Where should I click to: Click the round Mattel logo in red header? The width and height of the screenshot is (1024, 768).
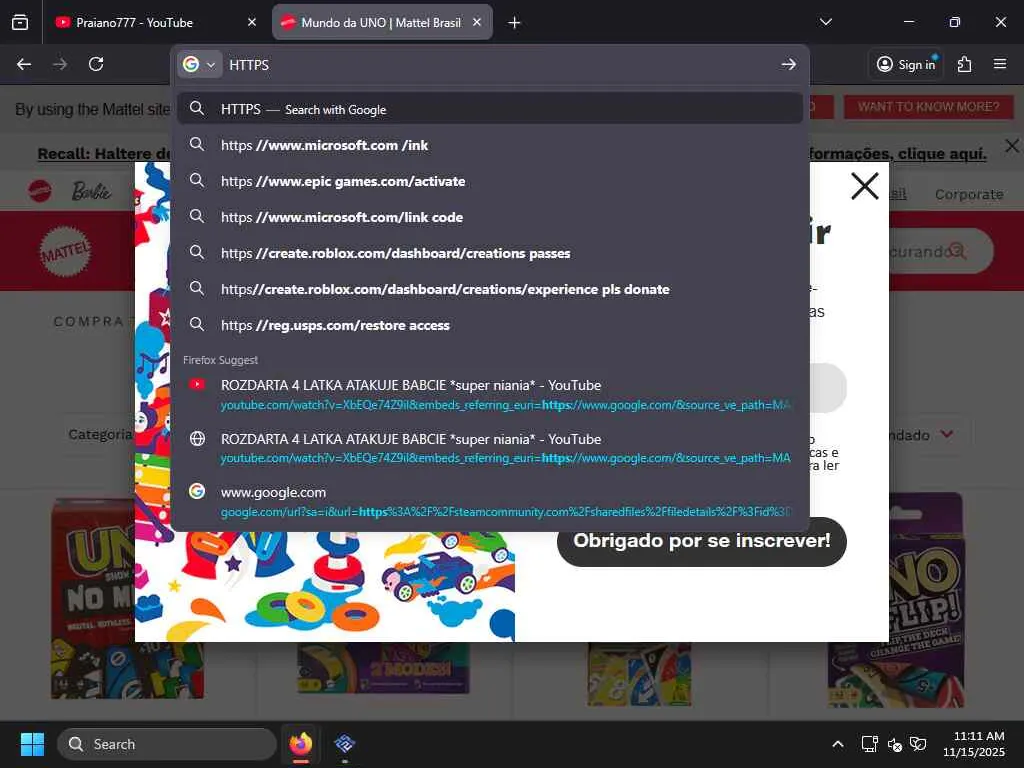tap(65, 251)
